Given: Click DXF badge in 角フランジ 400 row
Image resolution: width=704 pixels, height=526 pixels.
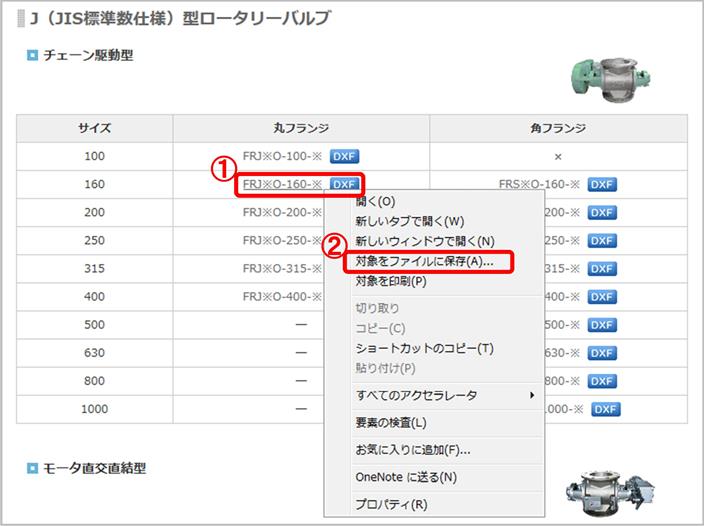Looking at the screenshot, I should 602,297.
